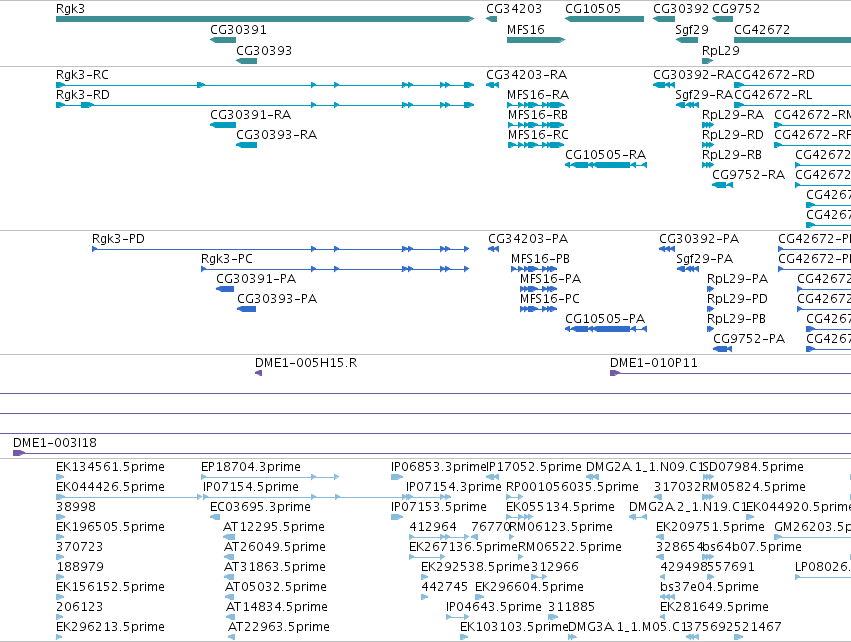Click transcript CG30393-RA

[x=246, y=145]
